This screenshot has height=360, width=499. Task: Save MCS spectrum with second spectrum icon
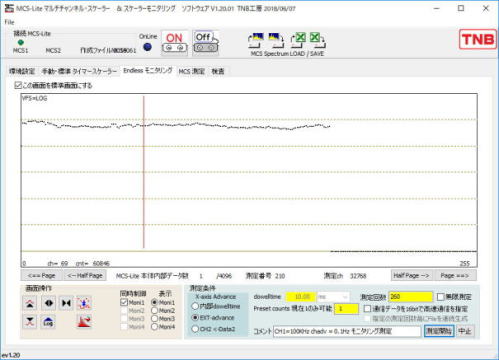pyautogui.click(x=276, y=40)
